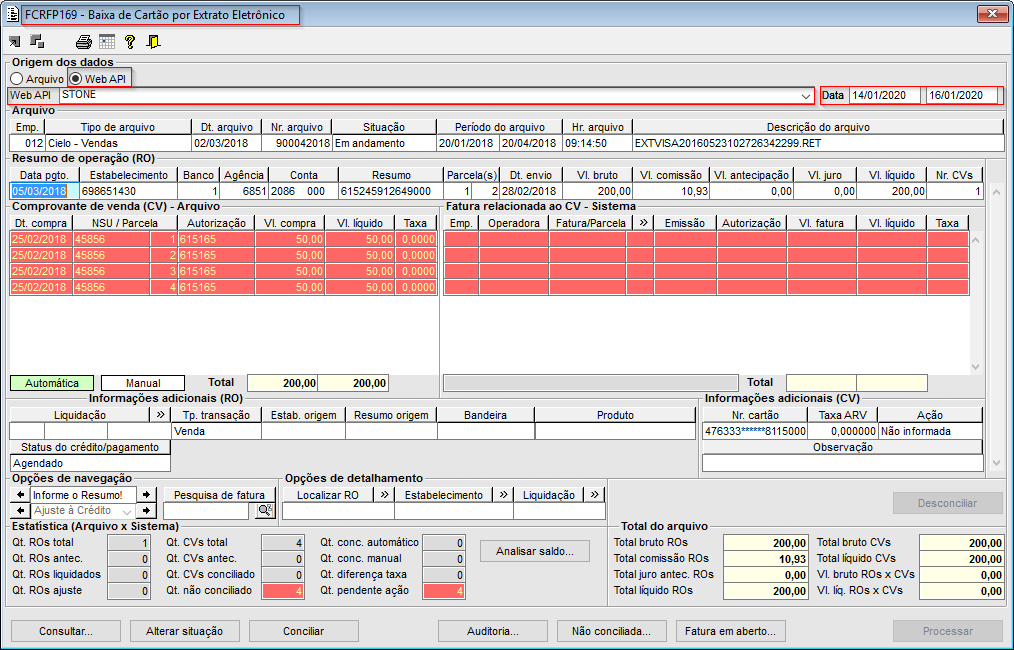Viewport: 1014px width, 650px height.
Task: Open the Ajuste à Crédito dropdown
Action: pyautogui.click(x=127, y=512)
